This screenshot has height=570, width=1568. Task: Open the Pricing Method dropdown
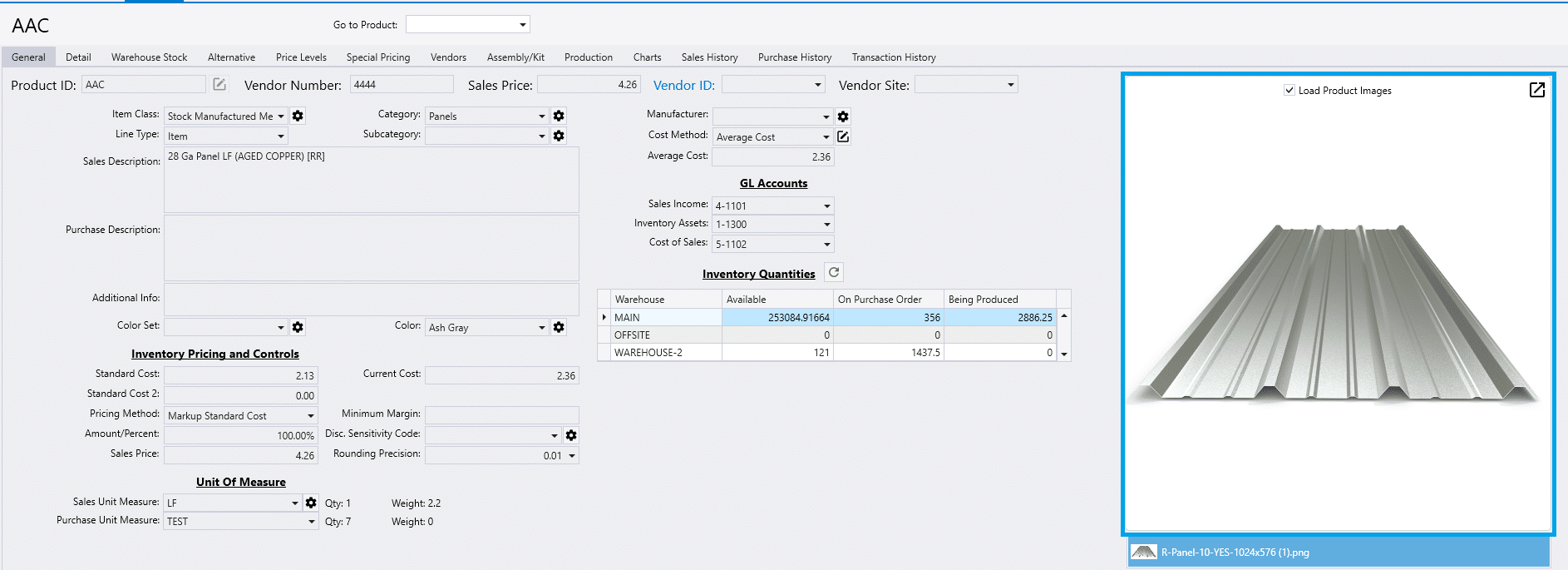(x=311, y=415)
